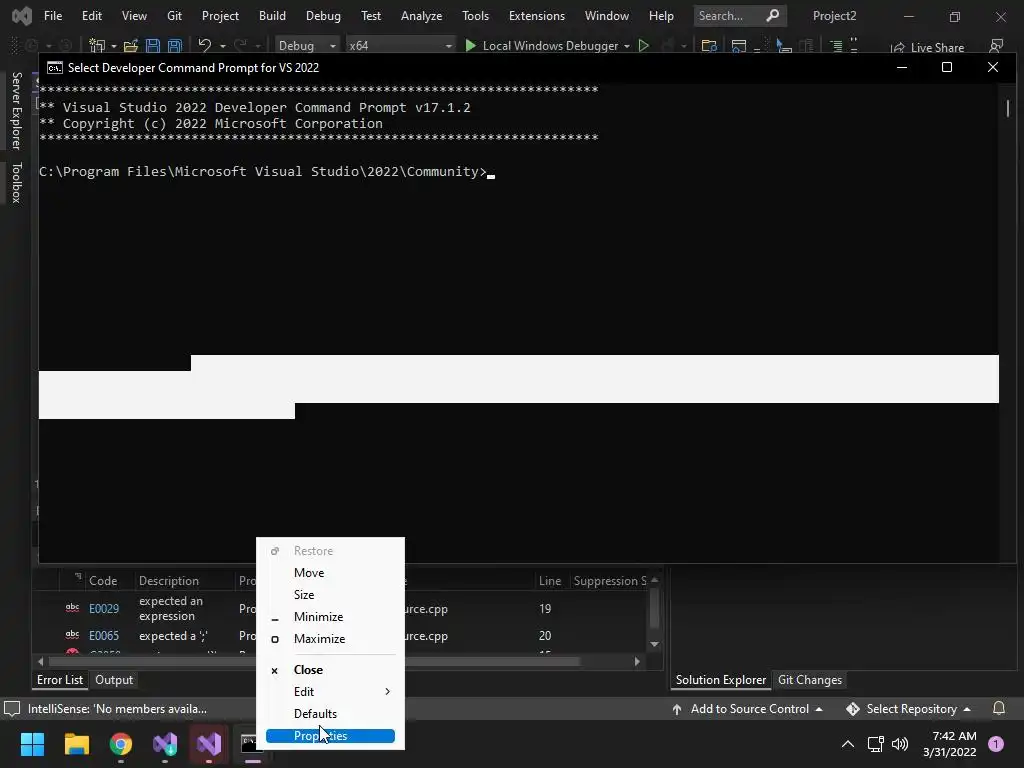Click the IntelliSense status message icon
The width and height of the screenshot is (1024, 768).
pos(12,709)
